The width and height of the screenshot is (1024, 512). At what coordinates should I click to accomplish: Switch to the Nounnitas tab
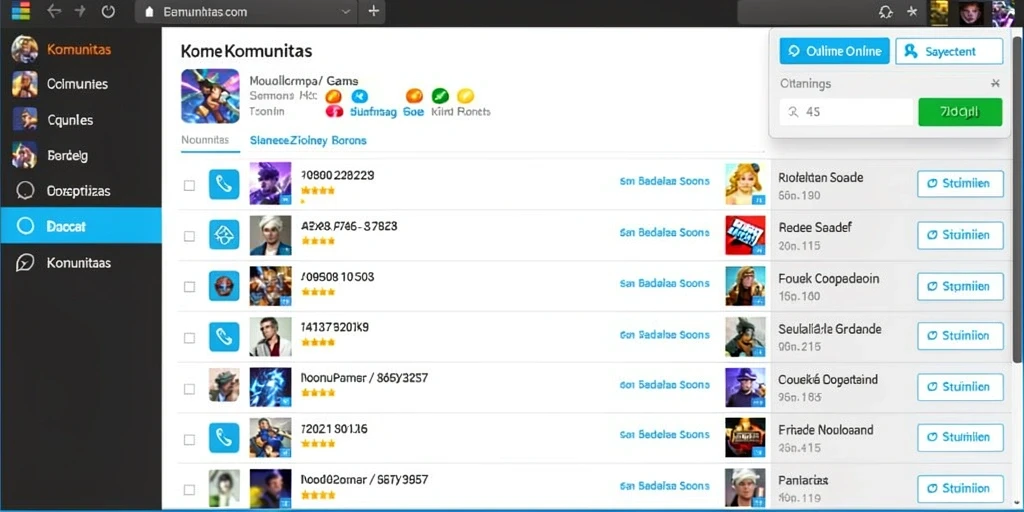point(205,140)
